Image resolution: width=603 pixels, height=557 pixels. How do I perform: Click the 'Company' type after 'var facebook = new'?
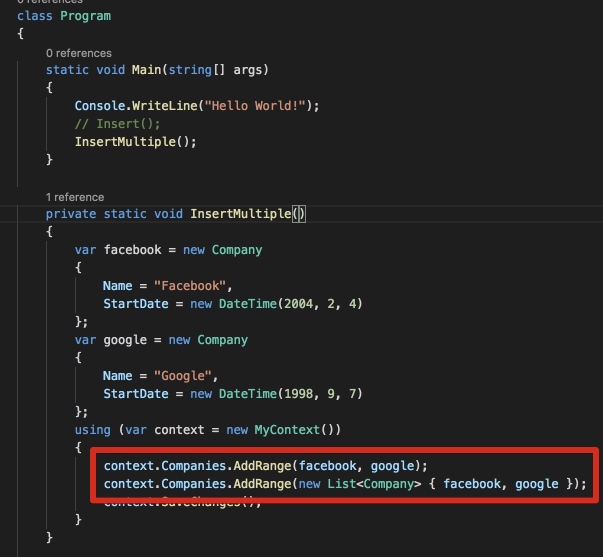pyautogui.click(x=237, y=250)
